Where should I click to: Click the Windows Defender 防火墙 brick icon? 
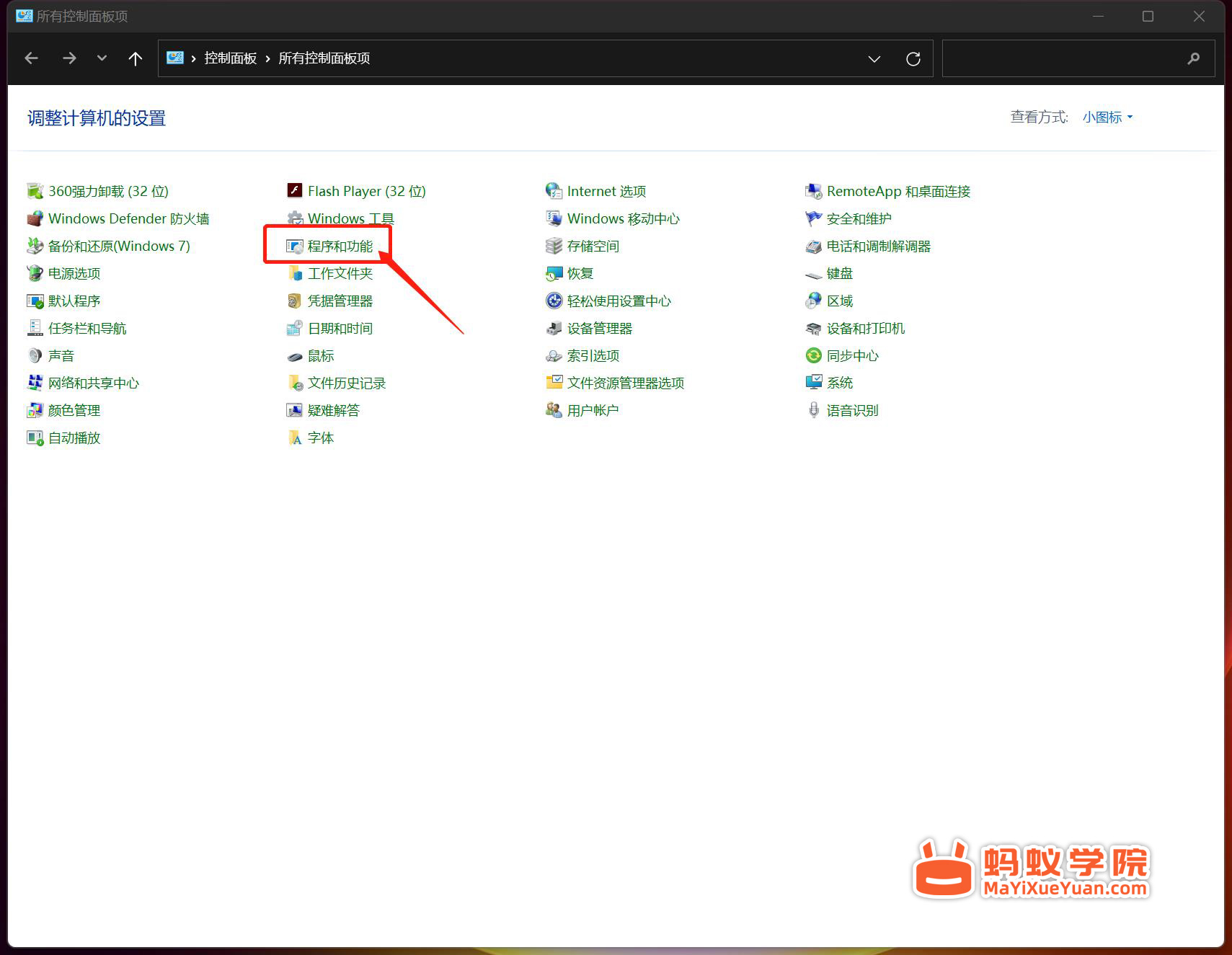[35, 218]
